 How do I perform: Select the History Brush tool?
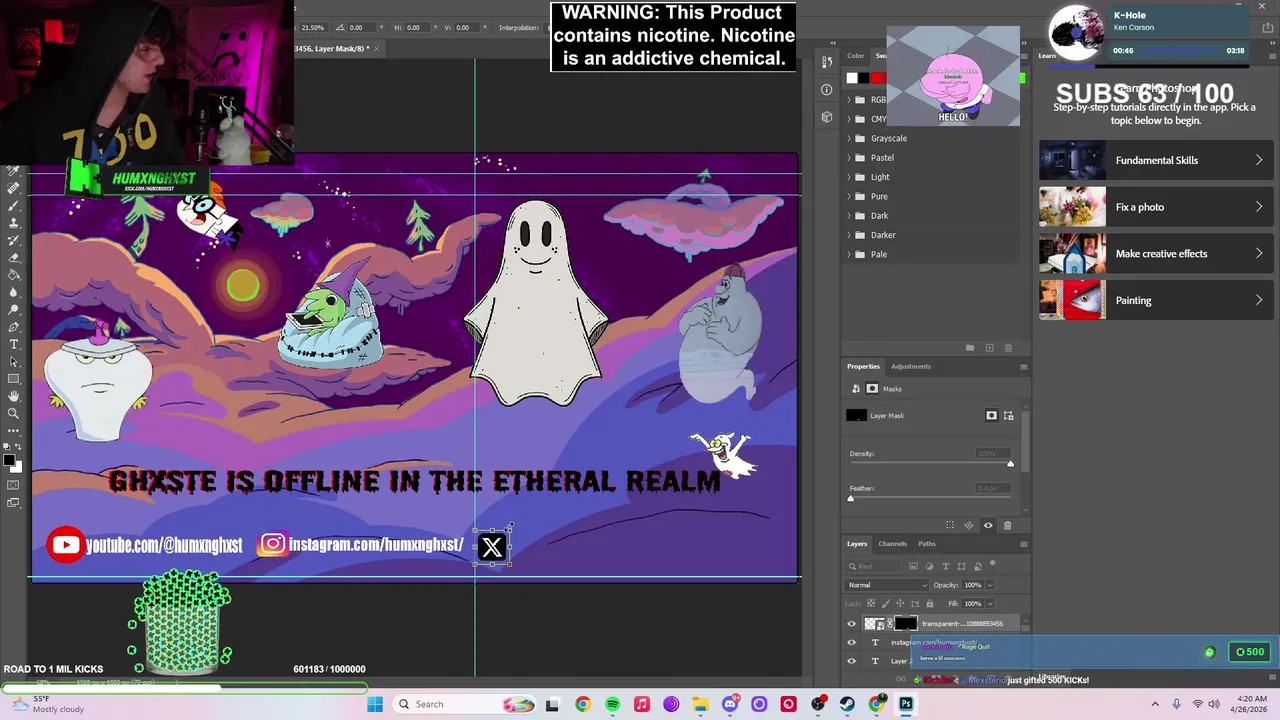14,240
